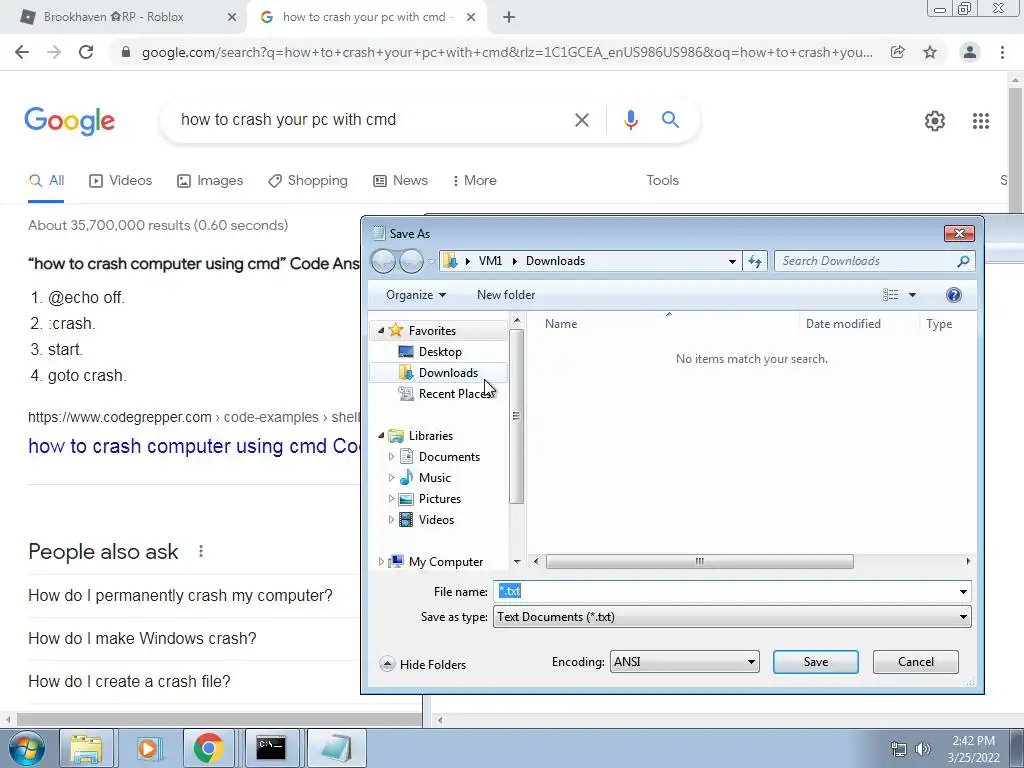Open the Save as type dropdown
This screenshot has width=1024, height=768.
(732, 616)
